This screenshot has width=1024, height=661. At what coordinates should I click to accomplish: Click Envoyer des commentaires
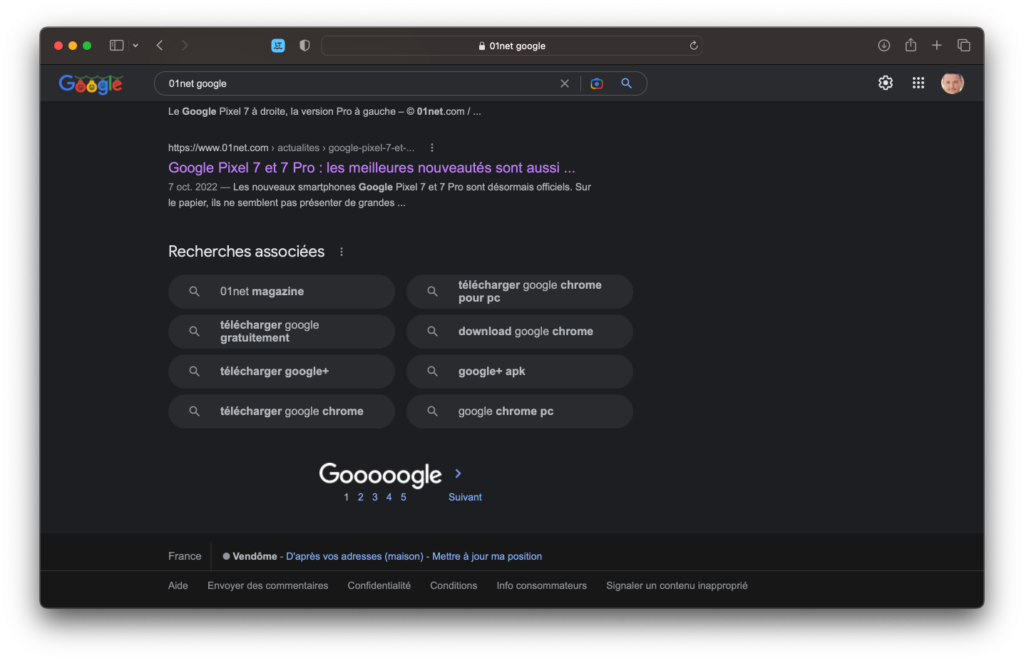point(268,585)
